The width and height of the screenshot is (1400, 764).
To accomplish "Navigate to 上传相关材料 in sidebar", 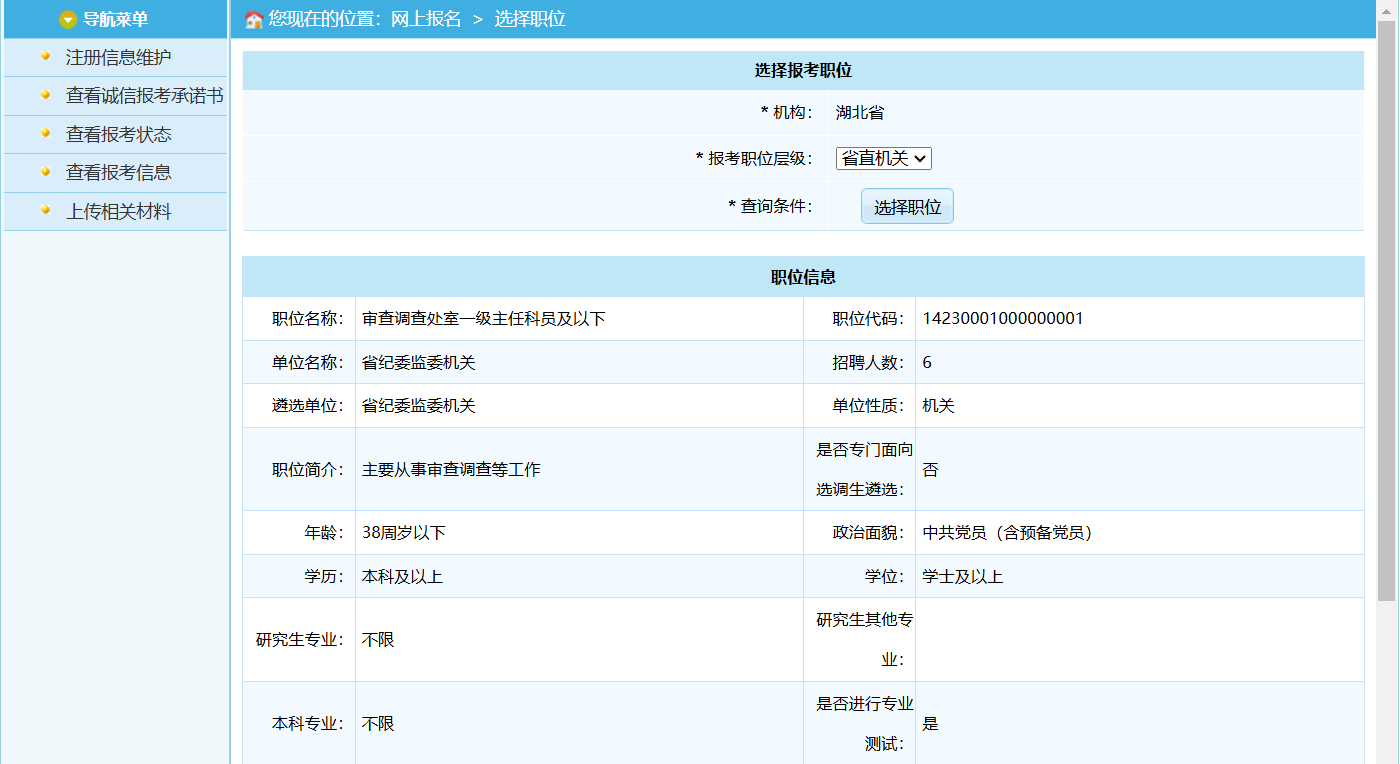I will tap(118, 212).
